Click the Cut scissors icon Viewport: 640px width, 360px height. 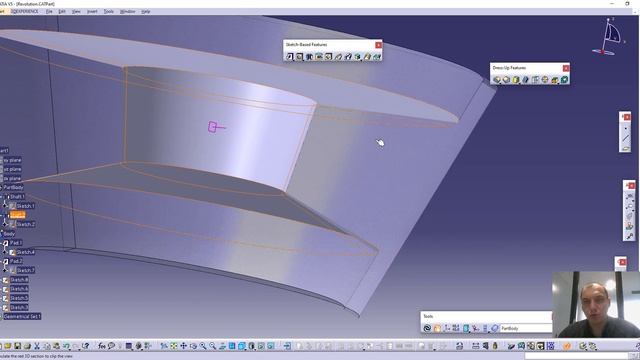tap(37, 346)
